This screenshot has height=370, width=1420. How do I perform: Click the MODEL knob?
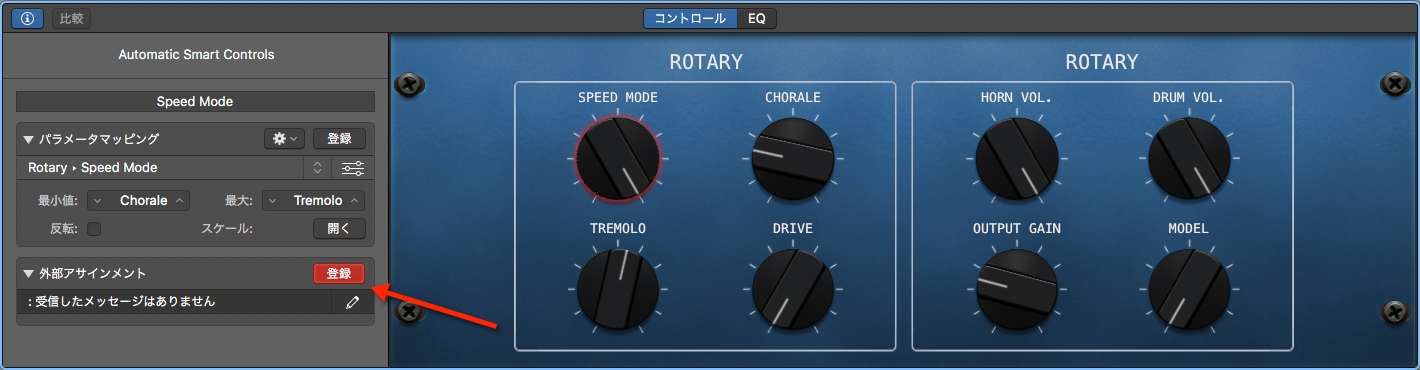[x=1189, y=290]
